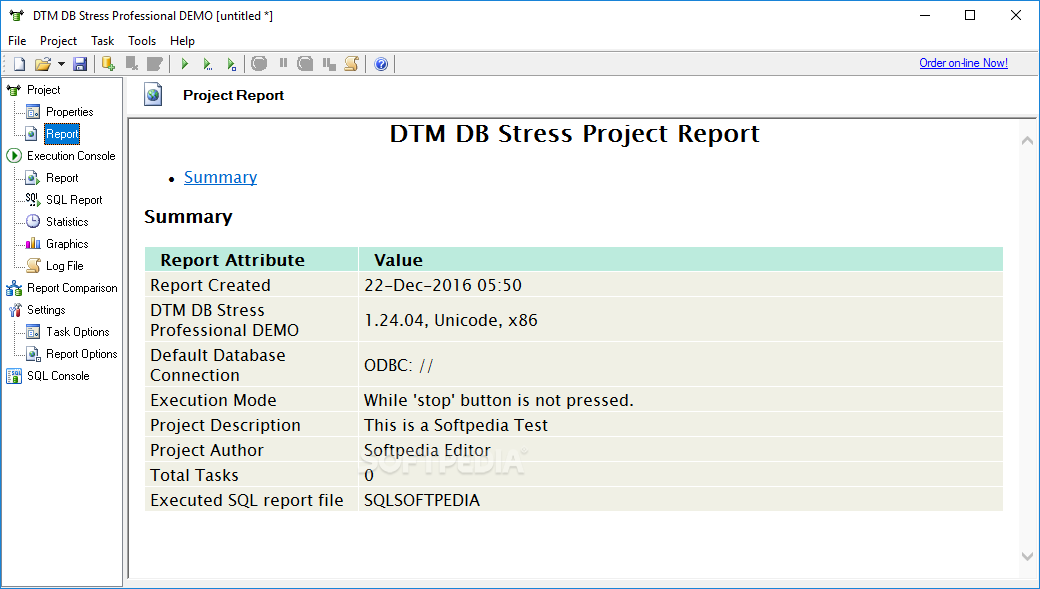
Task: Click the grayed edit task toolbar icon
Action: pyautogui.click(x=155, y=64)
